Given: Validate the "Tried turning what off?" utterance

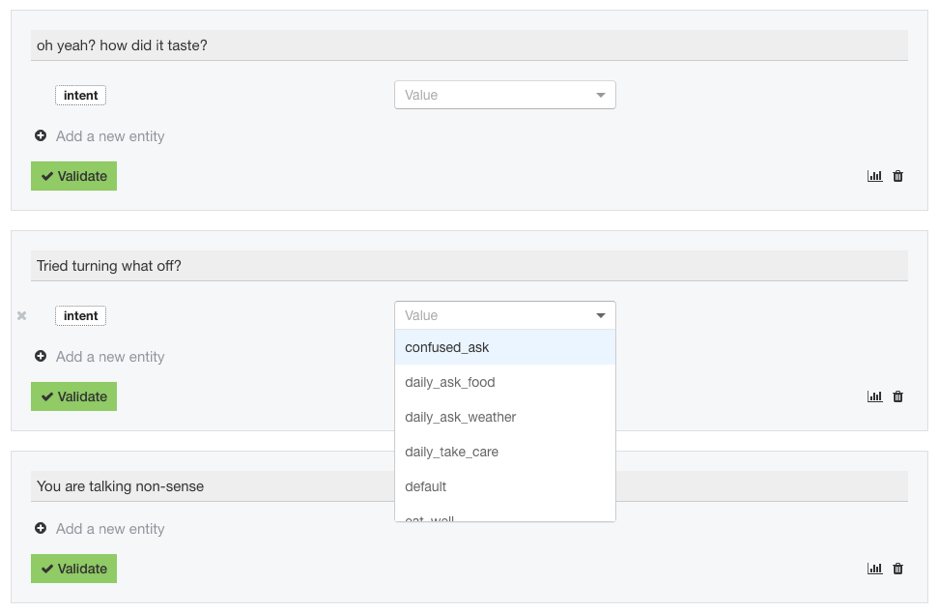Looking at the screenshot, I should point(74,396).
